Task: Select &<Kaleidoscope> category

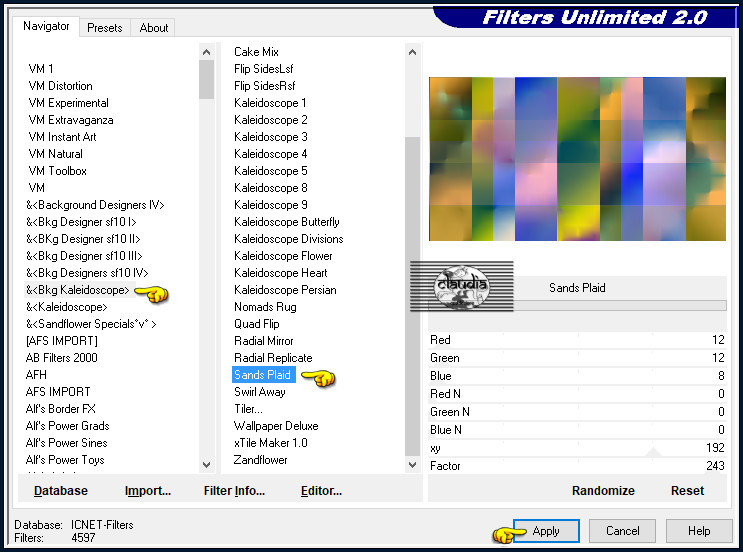Action: 67,307
